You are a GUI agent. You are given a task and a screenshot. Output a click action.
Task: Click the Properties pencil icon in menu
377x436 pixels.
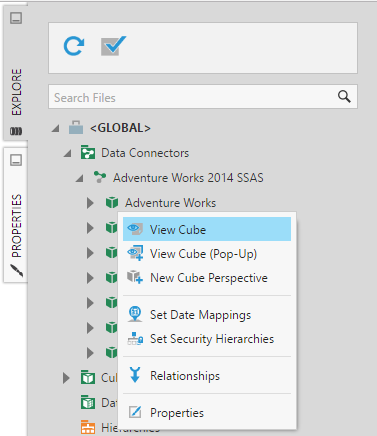[x=135, y=412]
